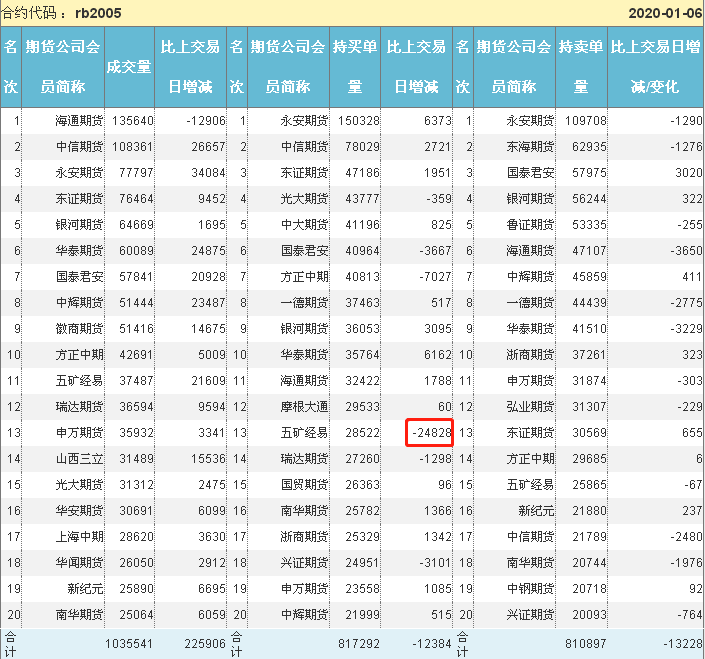Image resolution: width=705 pixels, height=659 pixels.
Task: Click trading volume cell 57841
Action: coord(136,277)
